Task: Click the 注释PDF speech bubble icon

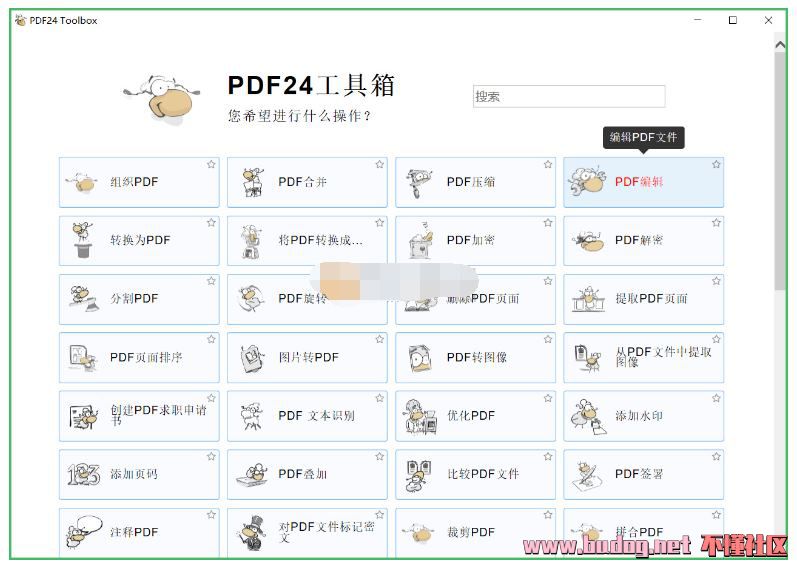Action: tap(84, 531)
